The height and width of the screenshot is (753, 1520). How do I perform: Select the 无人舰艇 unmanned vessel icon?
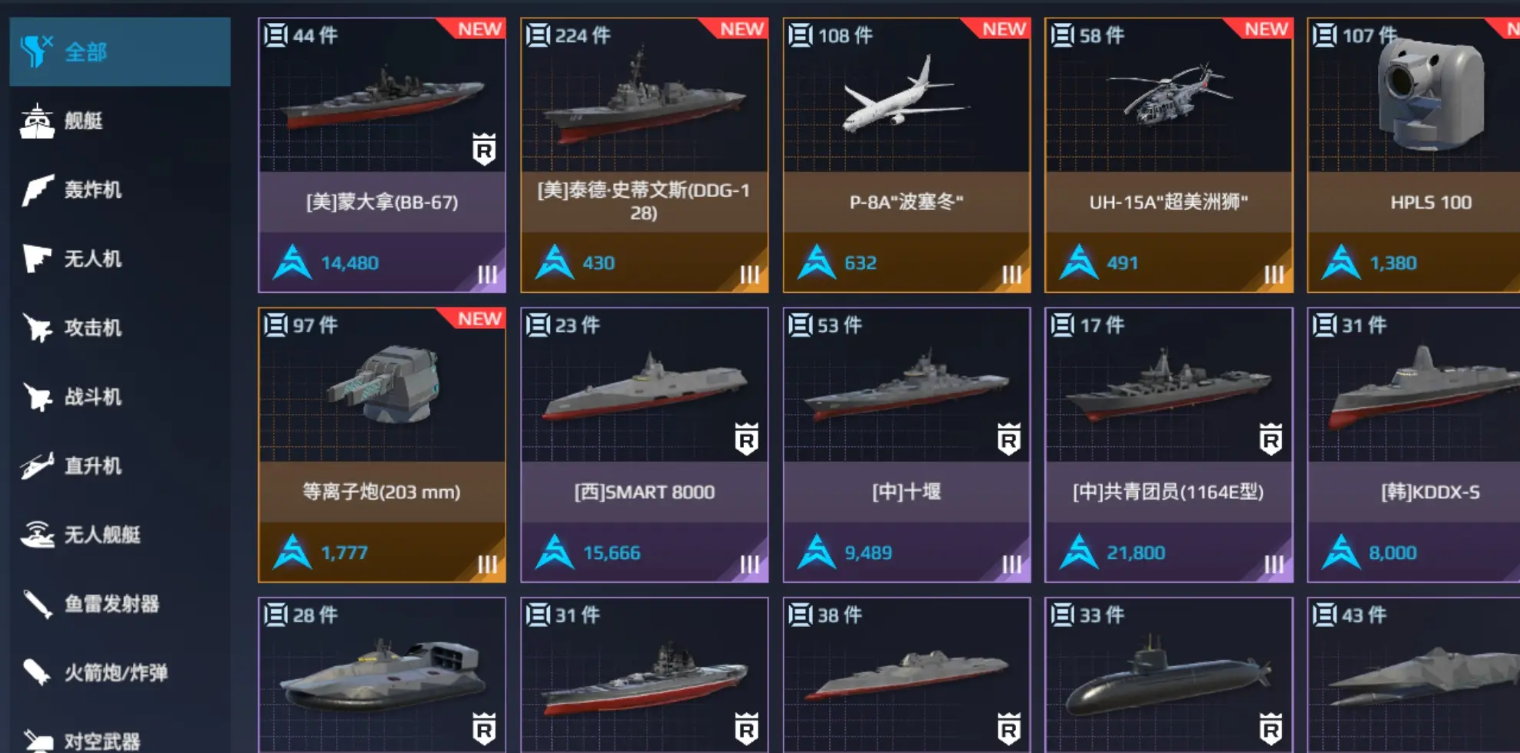pos(38,535)
